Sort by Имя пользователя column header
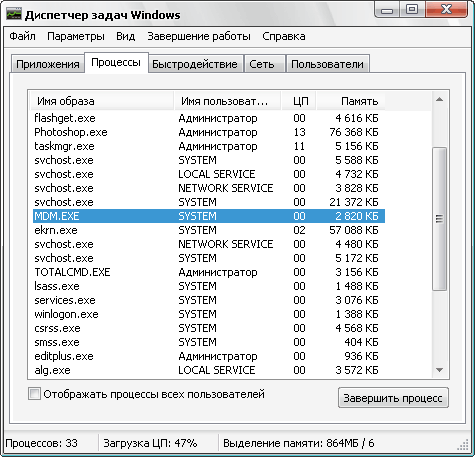Image resolution: width=475 pixels, height=457 pixels. (227, 101)
